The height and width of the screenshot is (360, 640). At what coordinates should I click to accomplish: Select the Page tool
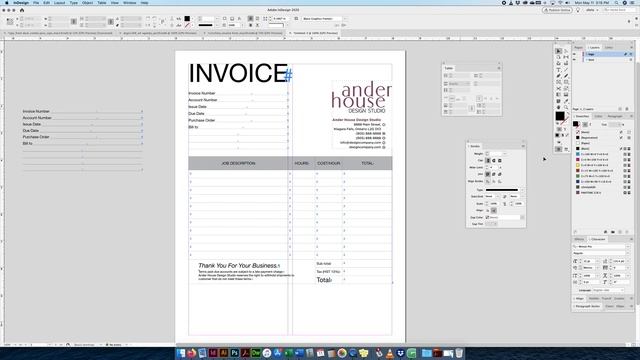pos(559,57)
